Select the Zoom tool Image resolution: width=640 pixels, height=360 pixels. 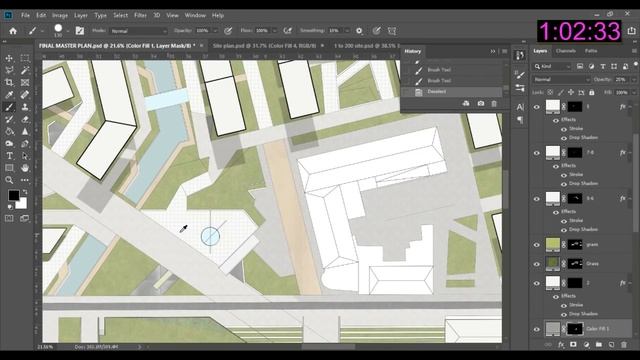[x=9, y=180]
